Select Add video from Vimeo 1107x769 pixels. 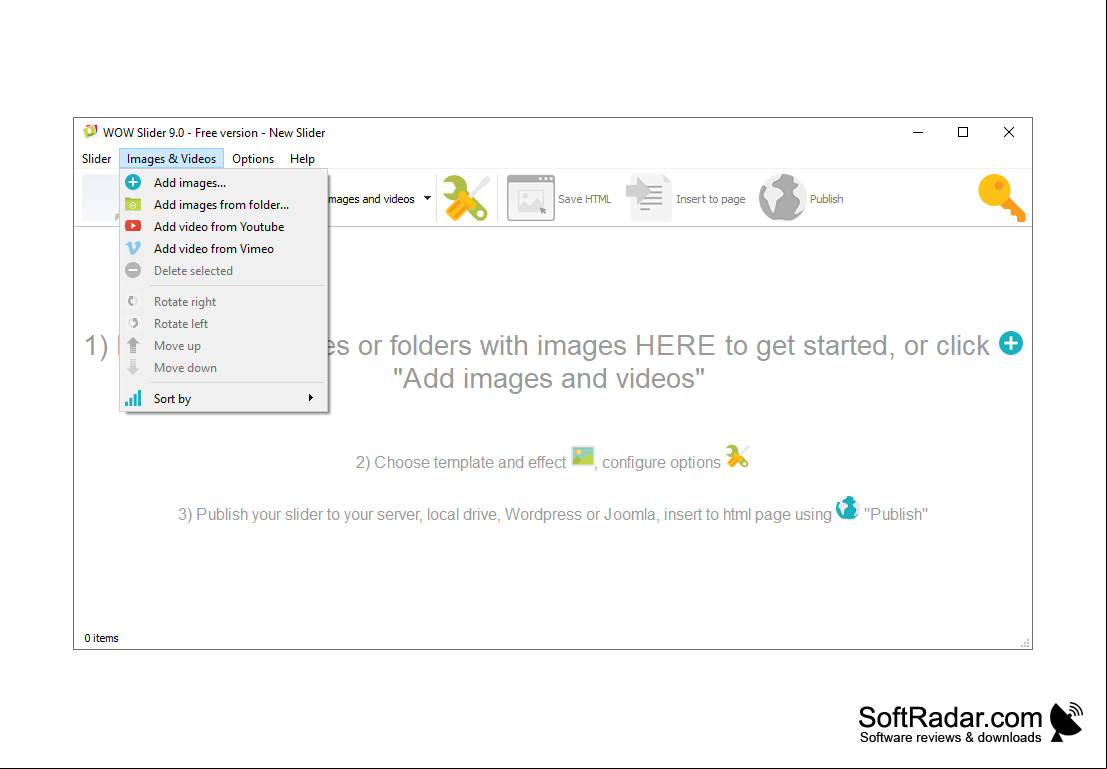click(x=225, y=249)
